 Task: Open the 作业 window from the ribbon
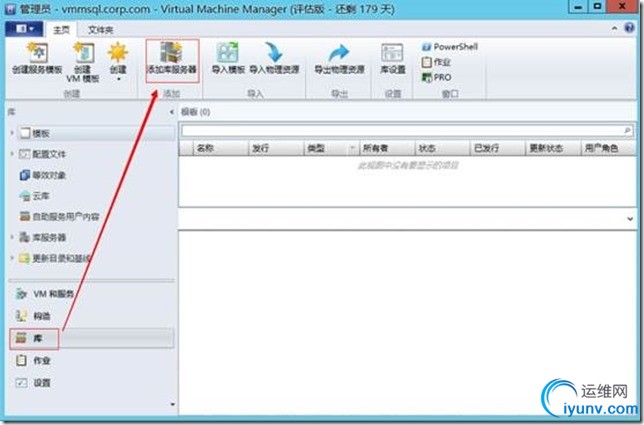pyautogui.click(x=437, y=62)
